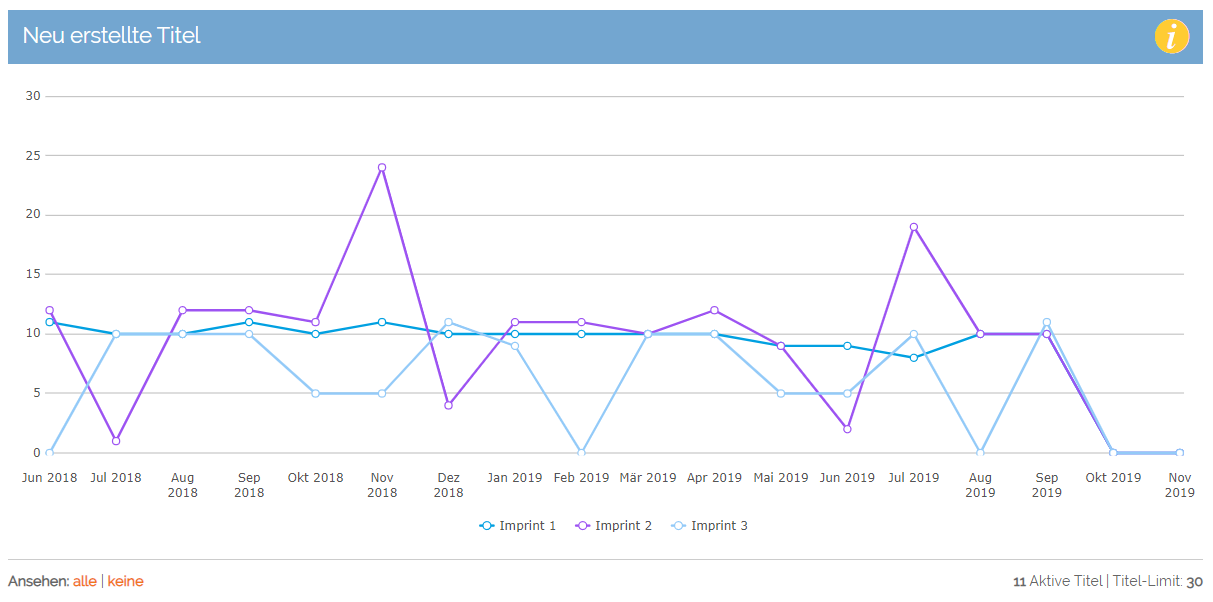Image resolution: width=1213 pixels, height=602 pixels.
Task: Select Imprint 2 data point at Jul 2019
Action: click(x=914, y=227)
